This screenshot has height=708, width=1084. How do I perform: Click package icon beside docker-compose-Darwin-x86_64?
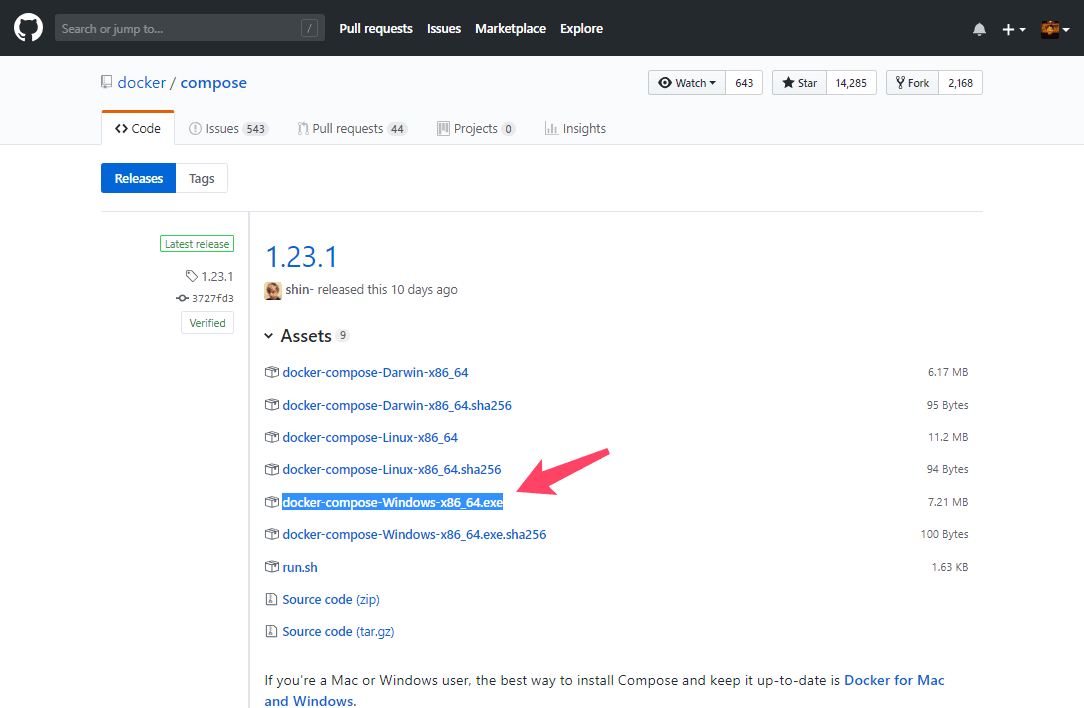(x=272, y=372)
